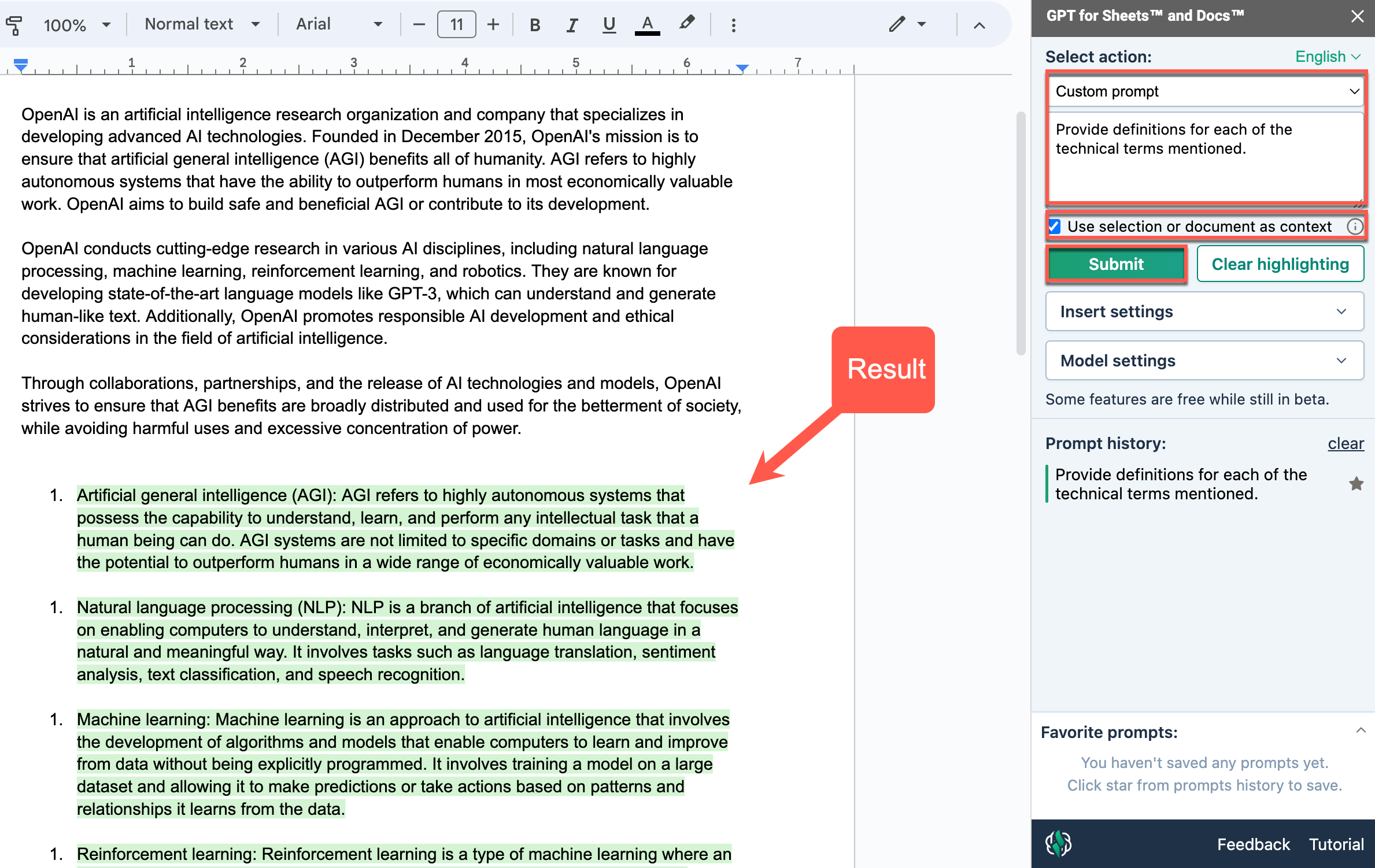1375x868 pixels.
Task: Toggle bold formatting
Action: click(535, 25)
